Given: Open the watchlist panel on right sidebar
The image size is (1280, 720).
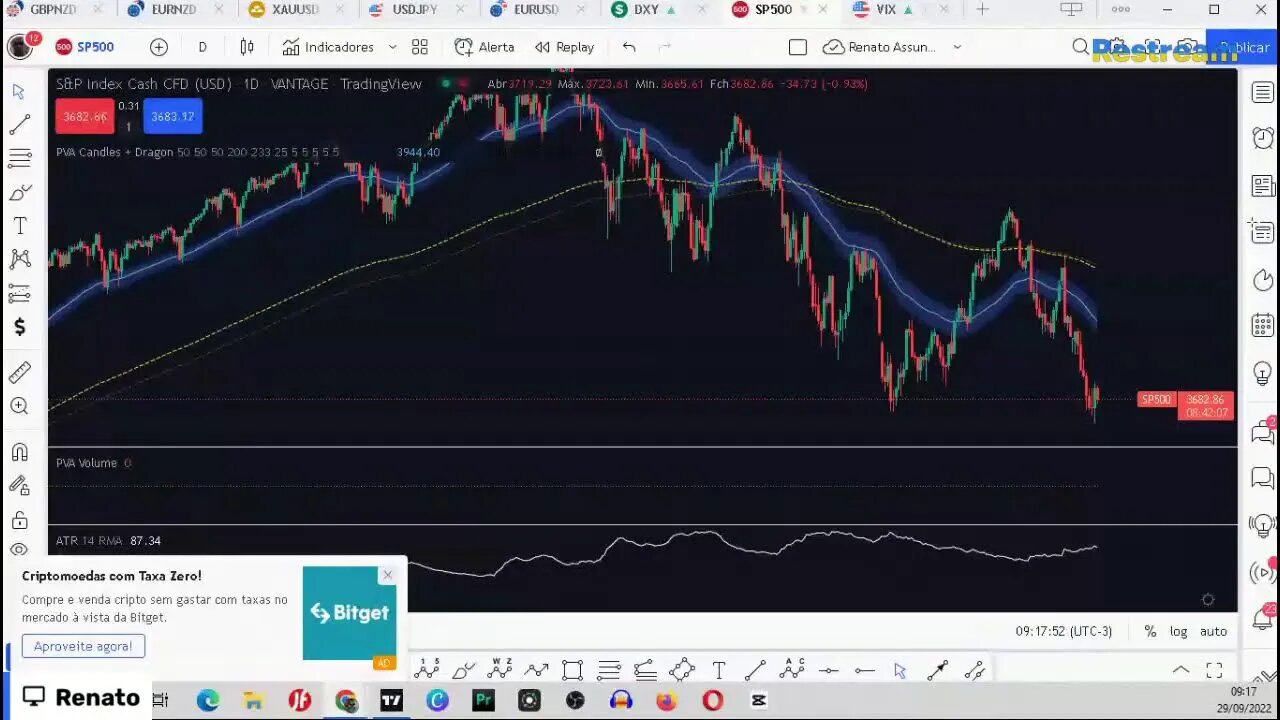Looking at the screenshot, I should pos(1262,92).
